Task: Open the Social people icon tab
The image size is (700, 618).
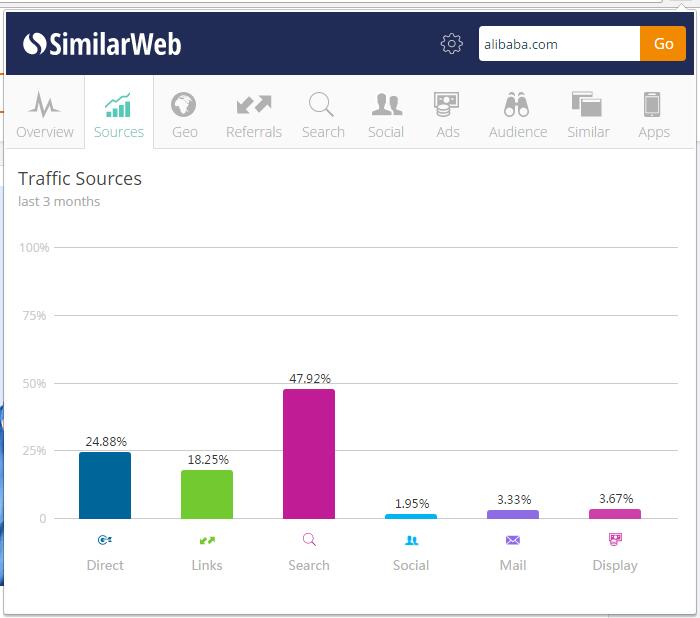Action: tap(386, 114)
